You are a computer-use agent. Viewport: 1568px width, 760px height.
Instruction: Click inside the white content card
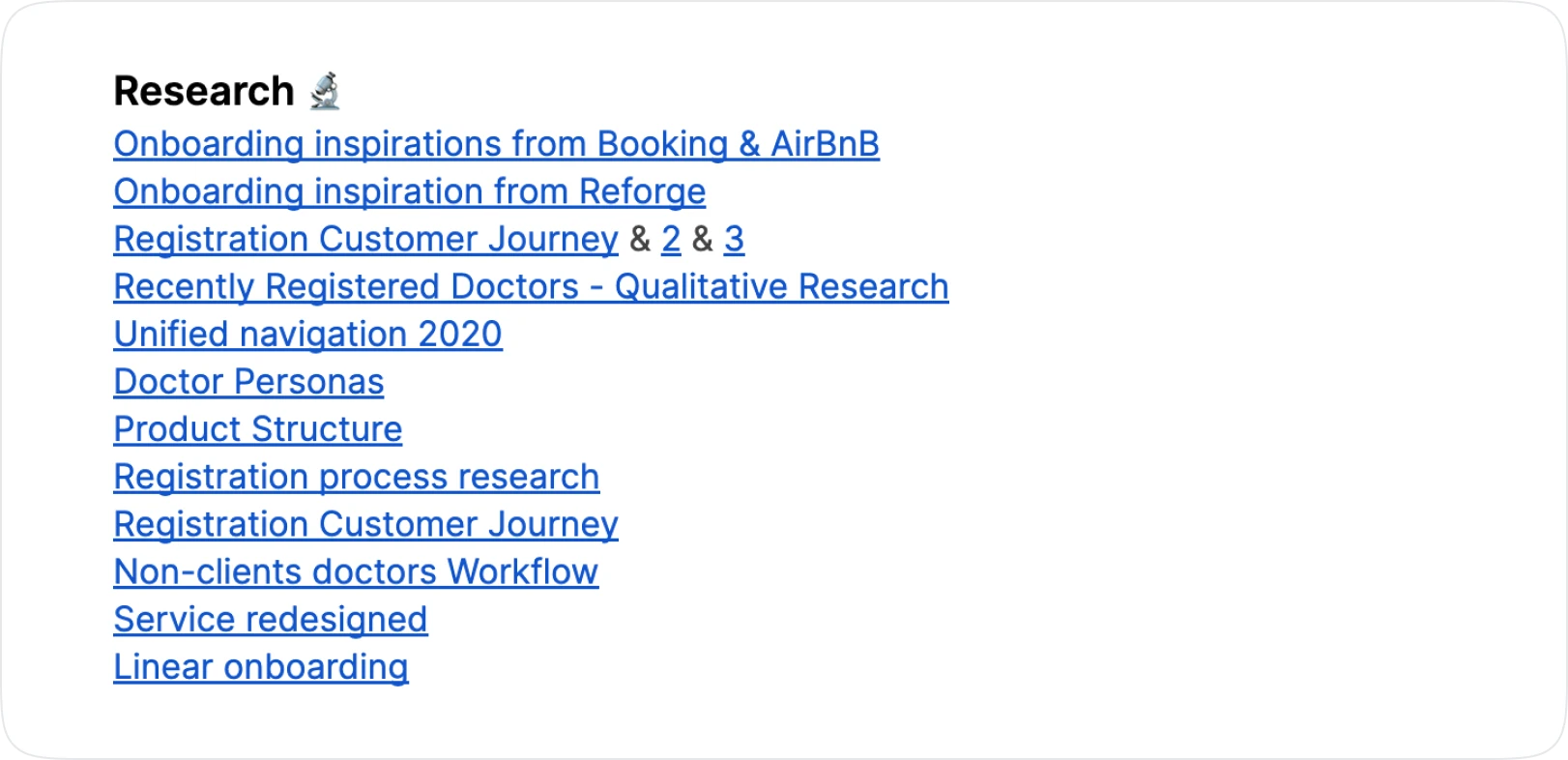1160,387
